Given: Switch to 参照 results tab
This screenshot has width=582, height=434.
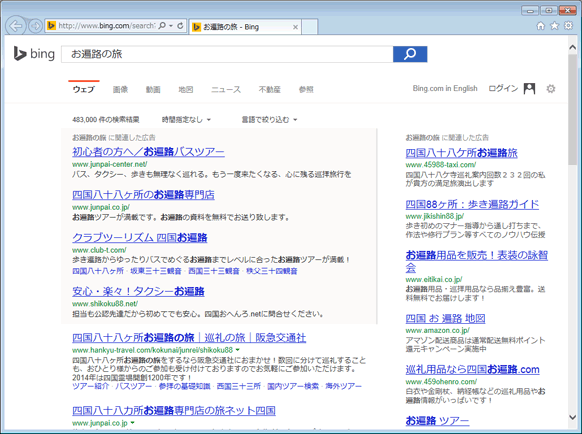Looking at the screenshot, I should pyautogui.click(x=306, y=89).
